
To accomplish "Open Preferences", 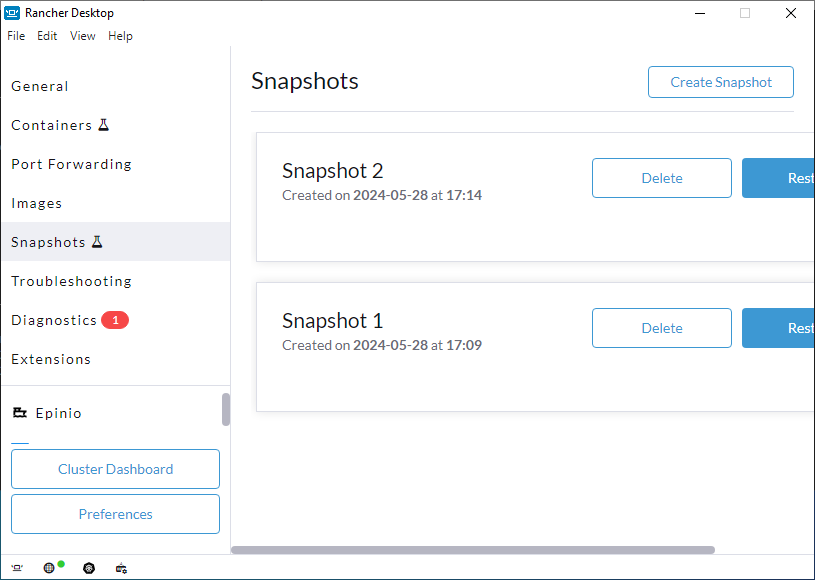I will (x=115, y=514).
